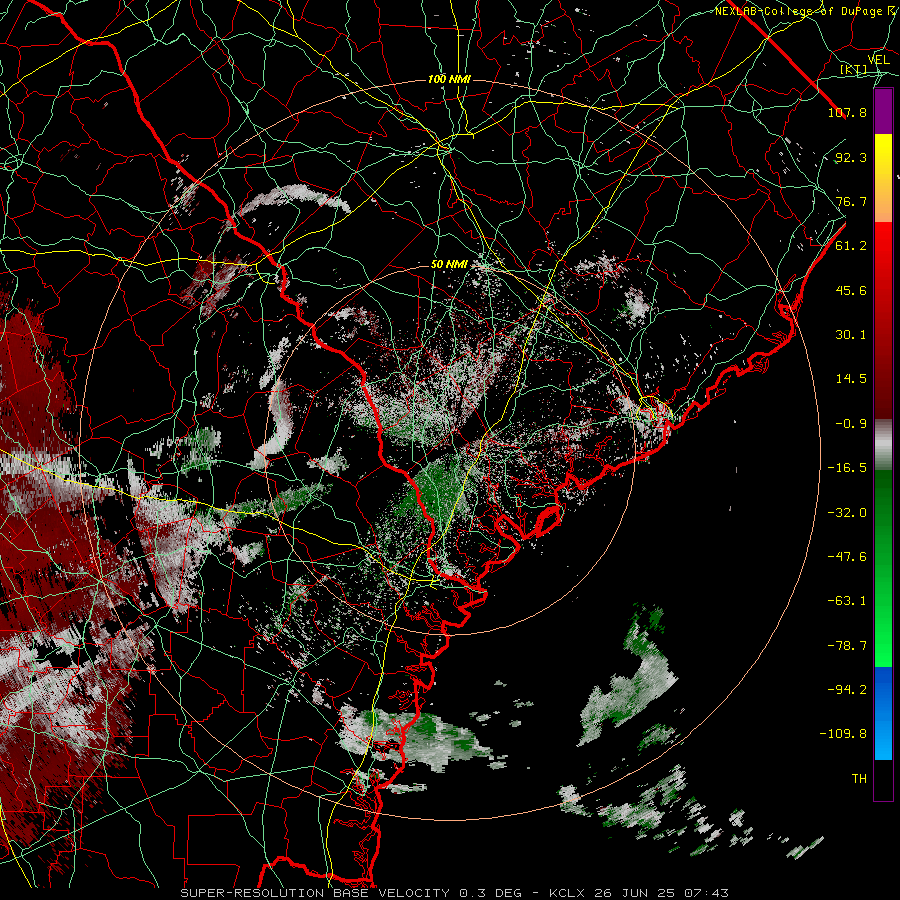Click the 100 NMI range ring label
The image size is (900, 900).
[x=449, y=79]
